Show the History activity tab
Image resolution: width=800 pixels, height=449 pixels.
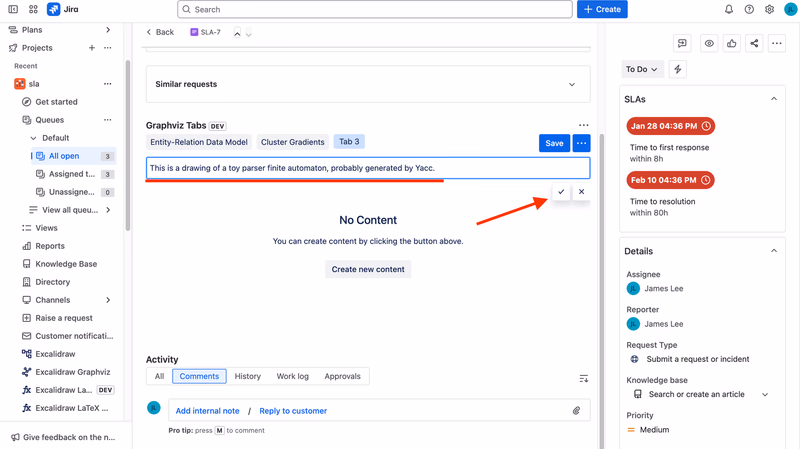point(247,376)
